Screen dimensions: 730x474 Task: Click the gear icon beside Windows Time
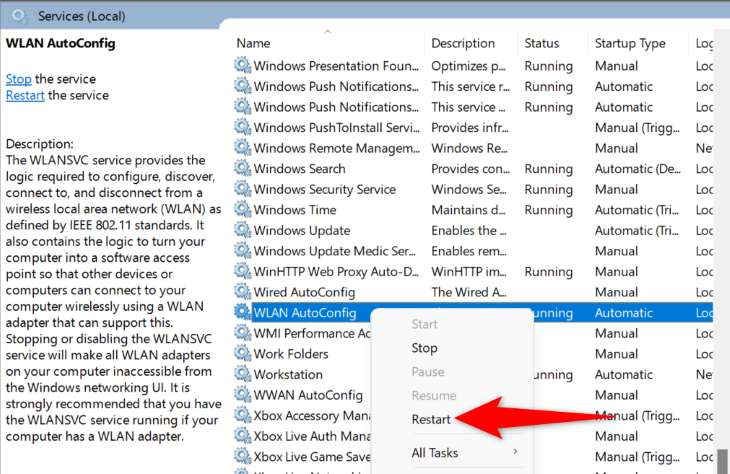pyautogui.click(x=243, y=209)
